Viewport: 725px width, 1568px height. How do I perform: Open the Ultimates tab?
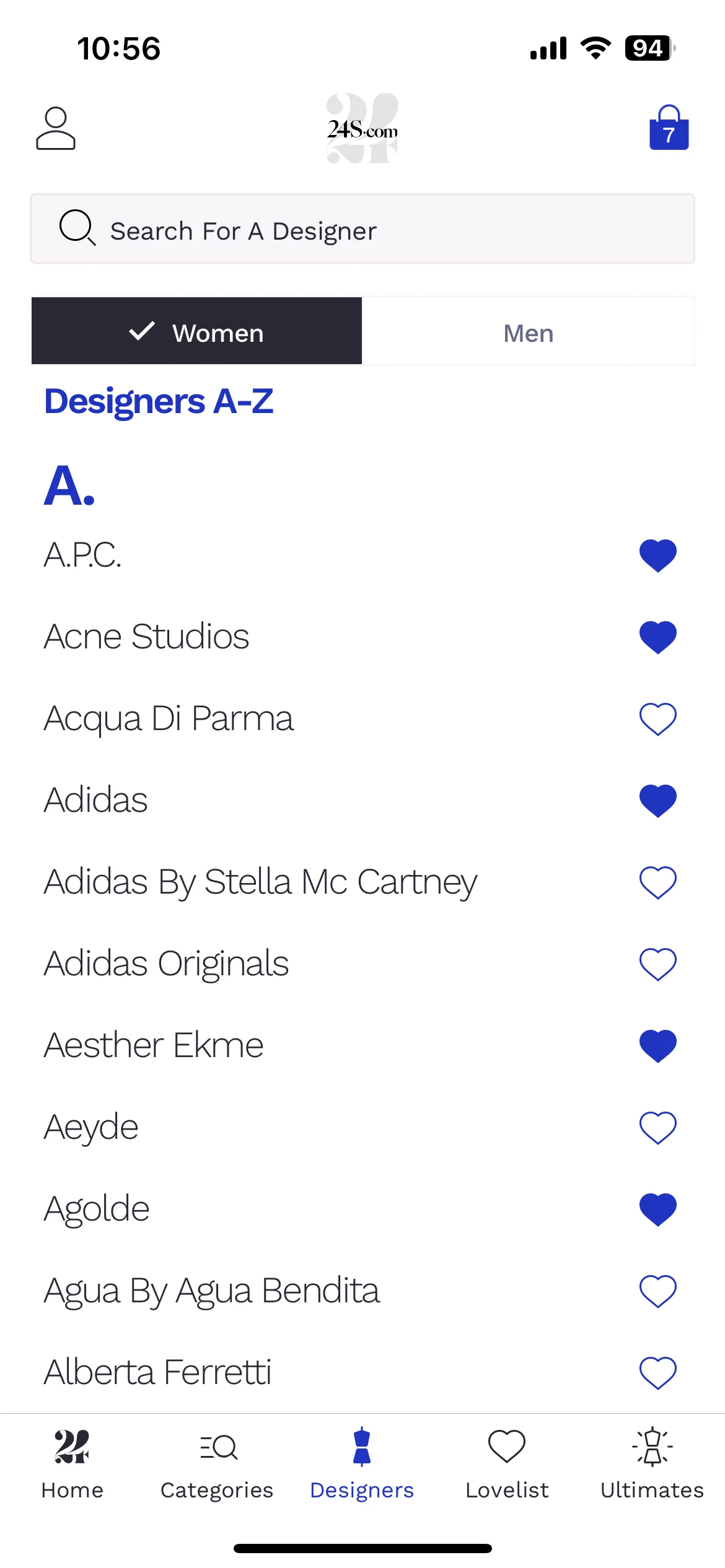pos(652,1464)
